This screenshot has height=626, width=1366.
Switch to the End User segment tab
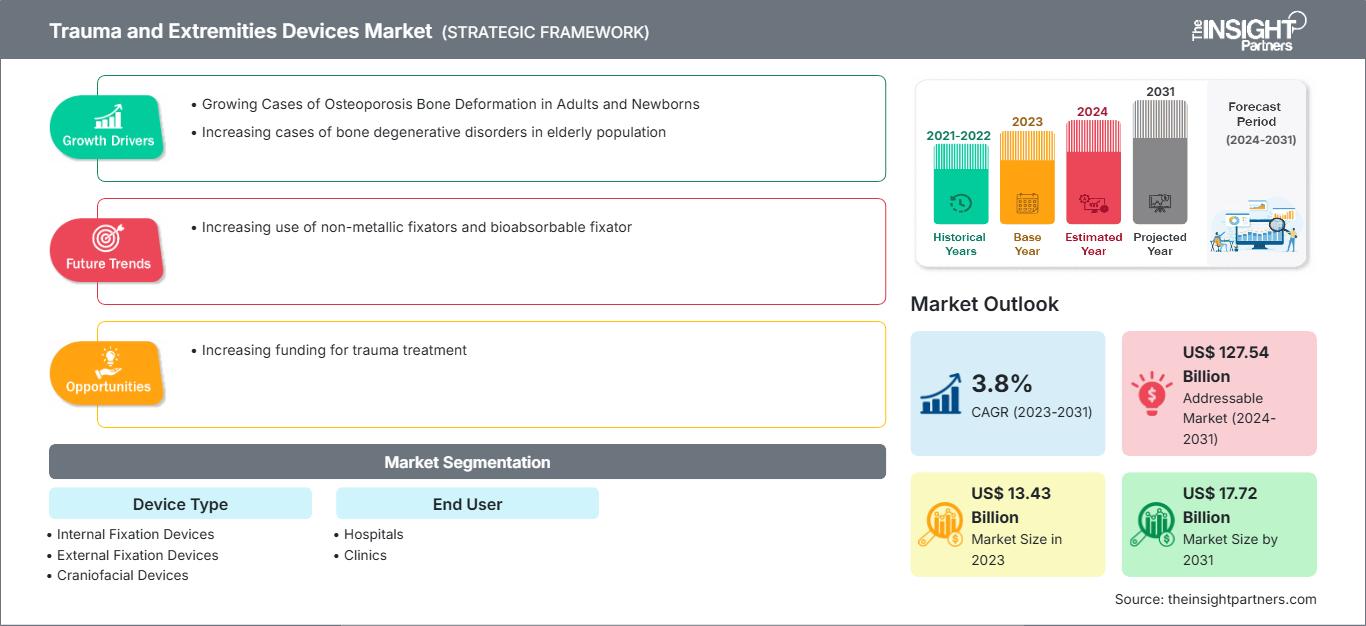[467, 504]
